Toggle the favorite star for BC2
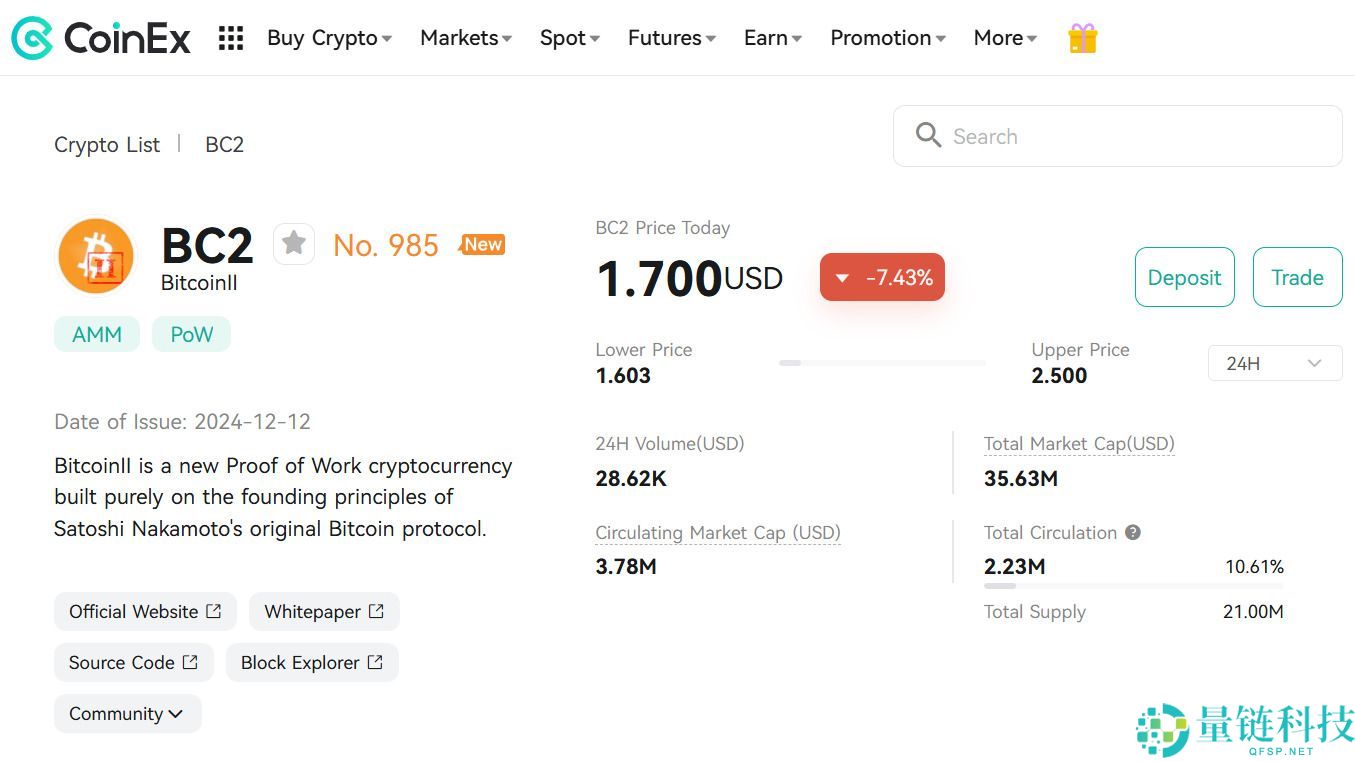1355x762 pixels. (294, 244)
